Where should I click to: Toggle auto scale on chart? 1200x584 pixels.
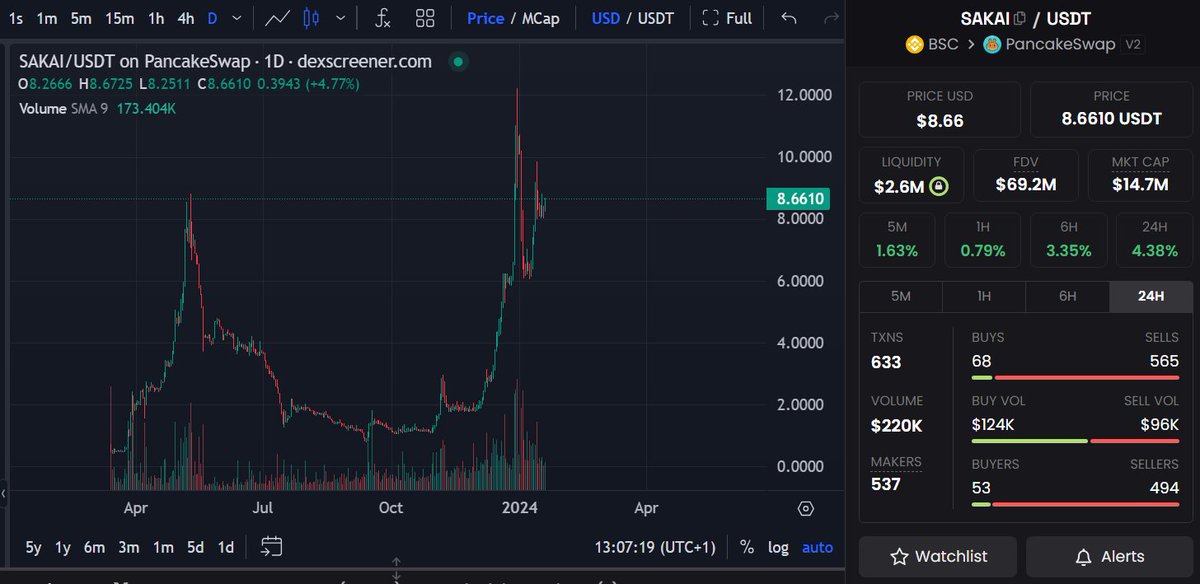(817, 547)
